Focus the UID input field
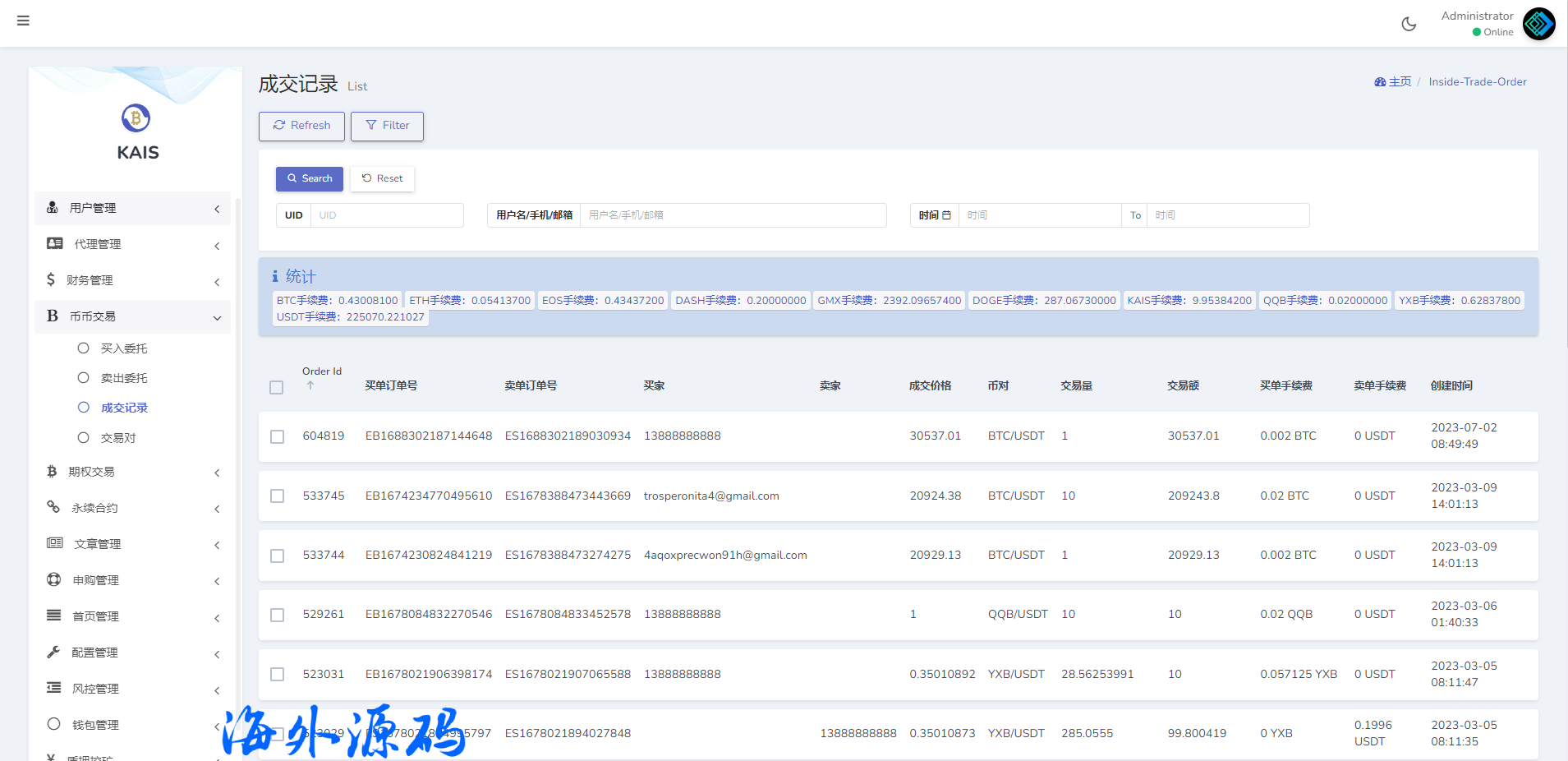Image resolution: width=1568 pixels, height=761 pixels. click(x=386, y=215)
